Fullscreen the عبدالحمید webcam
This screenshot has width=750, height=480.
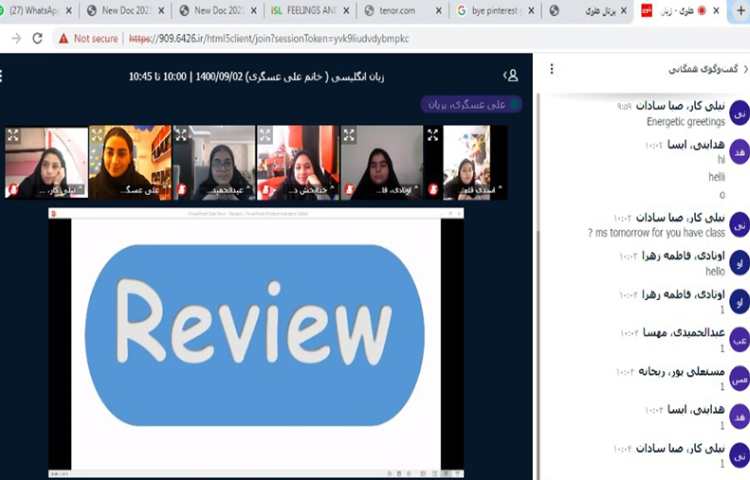click(181, 135)
